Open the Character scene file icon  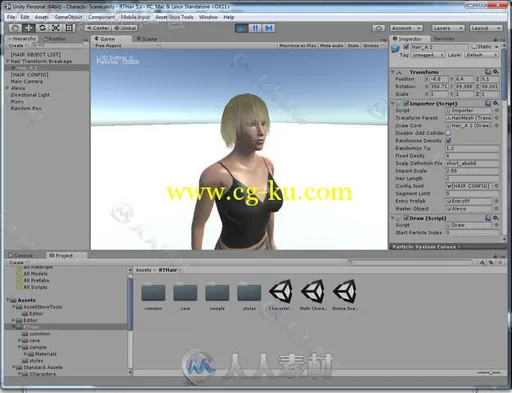tap(281, 291)
